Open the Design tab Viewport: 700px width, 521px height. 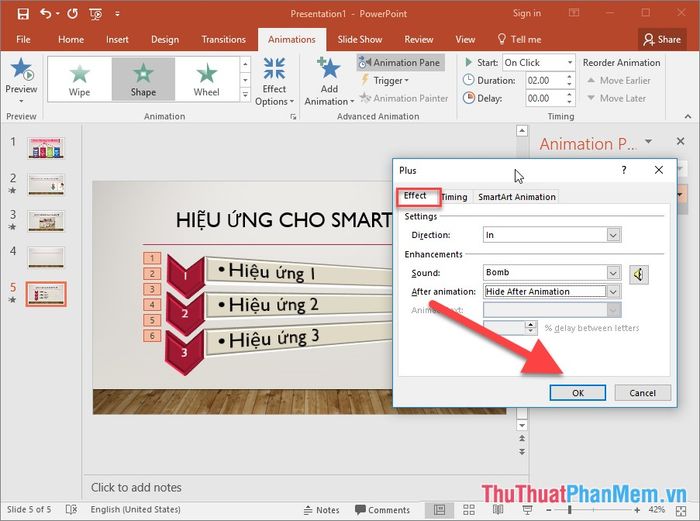click(165, 39)
